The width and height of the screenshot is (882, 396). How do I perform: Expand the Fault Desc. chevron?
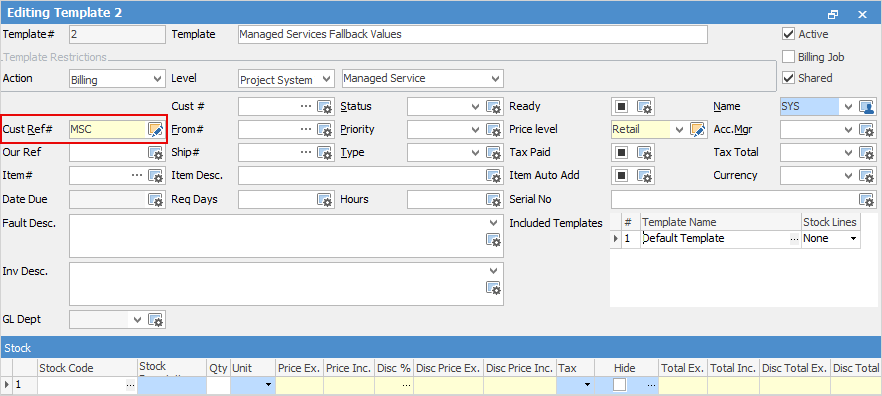[493, 223]
